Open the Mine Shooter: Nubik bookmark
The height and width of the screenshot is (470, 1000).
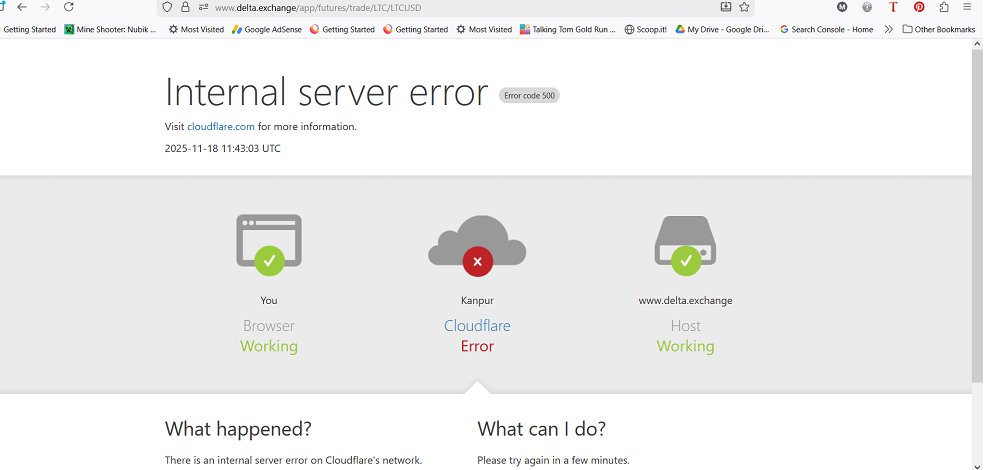(110, 29)
